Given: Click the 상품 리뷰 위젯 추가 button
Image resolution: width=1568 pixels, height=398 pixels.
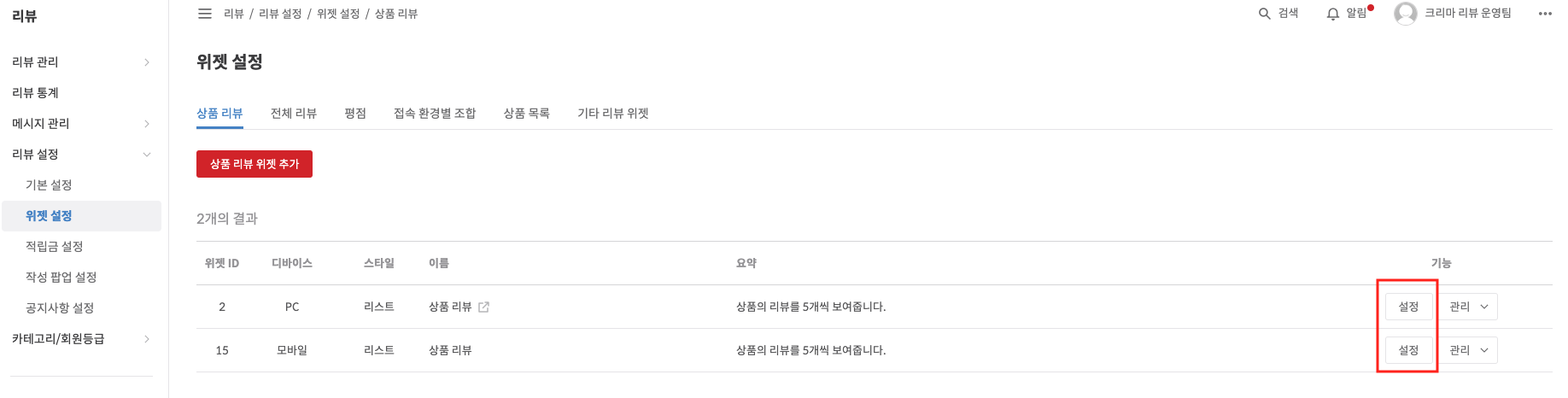Looking at the screenshot, I should tap(255, 164).
